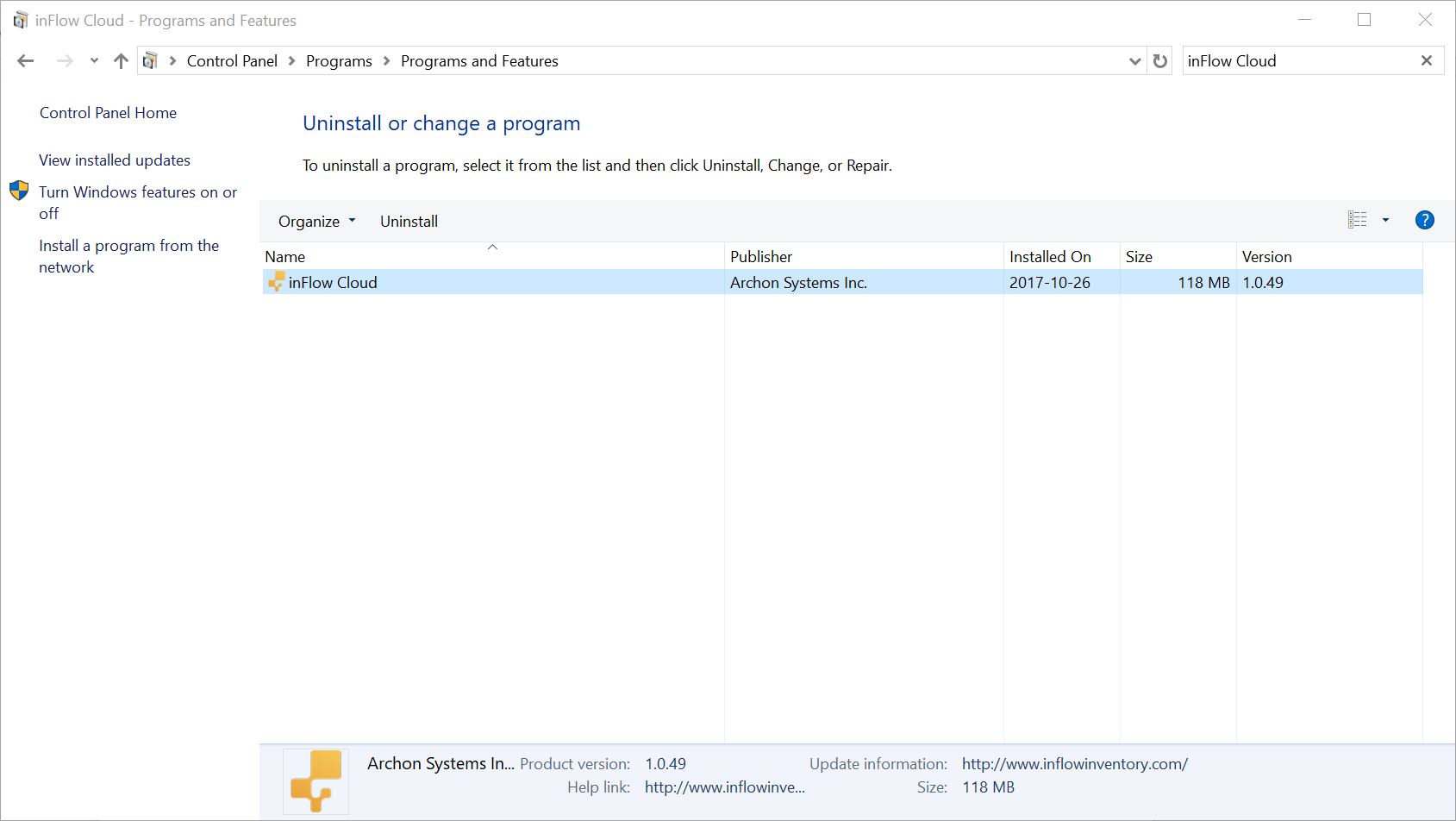
Task: Click the title bar window icon
Action: [x=20, y=20]
